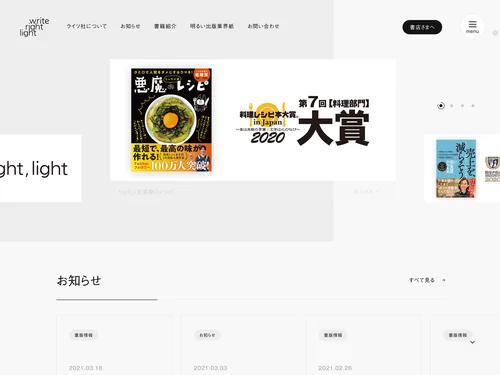
Task: Select the second slider pagination dot
Action: 452,106
